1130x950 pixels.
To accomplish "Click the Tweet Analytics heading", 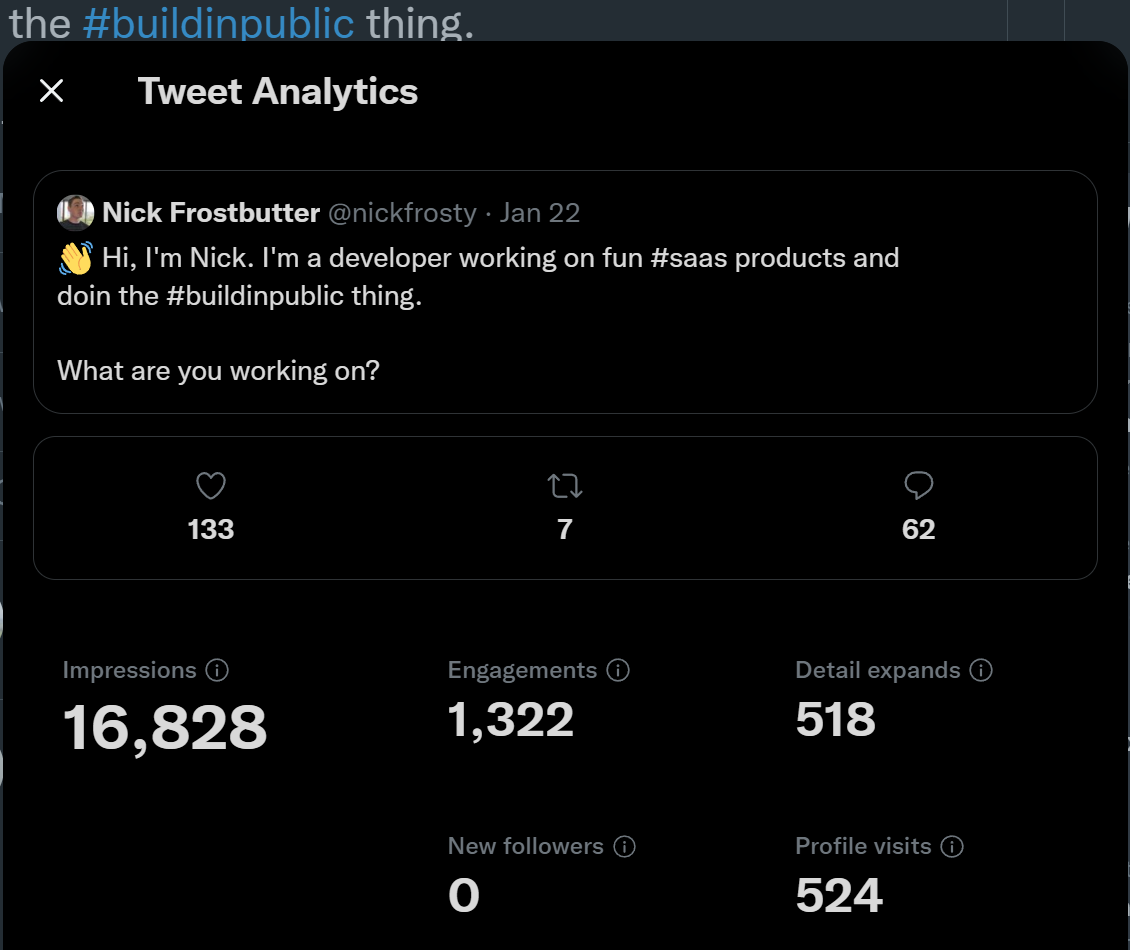I will point(277,91).
